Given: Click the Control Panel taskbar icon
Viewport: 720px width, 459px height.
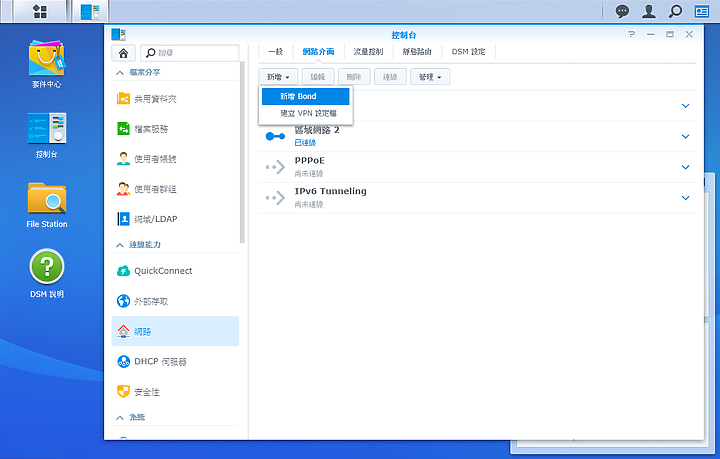Looking at the screenshot, I should coord(90,11).
